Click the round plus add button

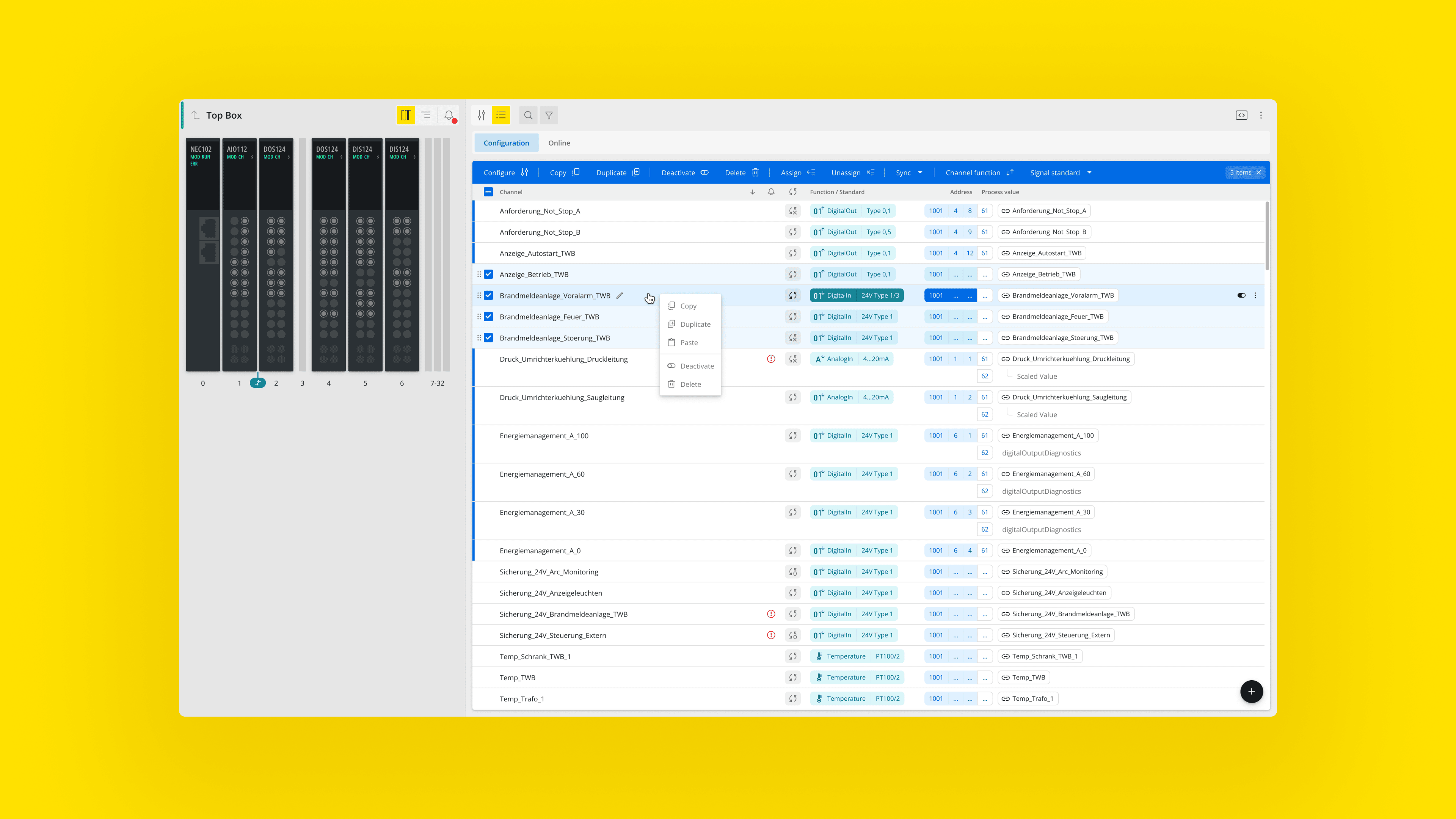click(1251, 691)
